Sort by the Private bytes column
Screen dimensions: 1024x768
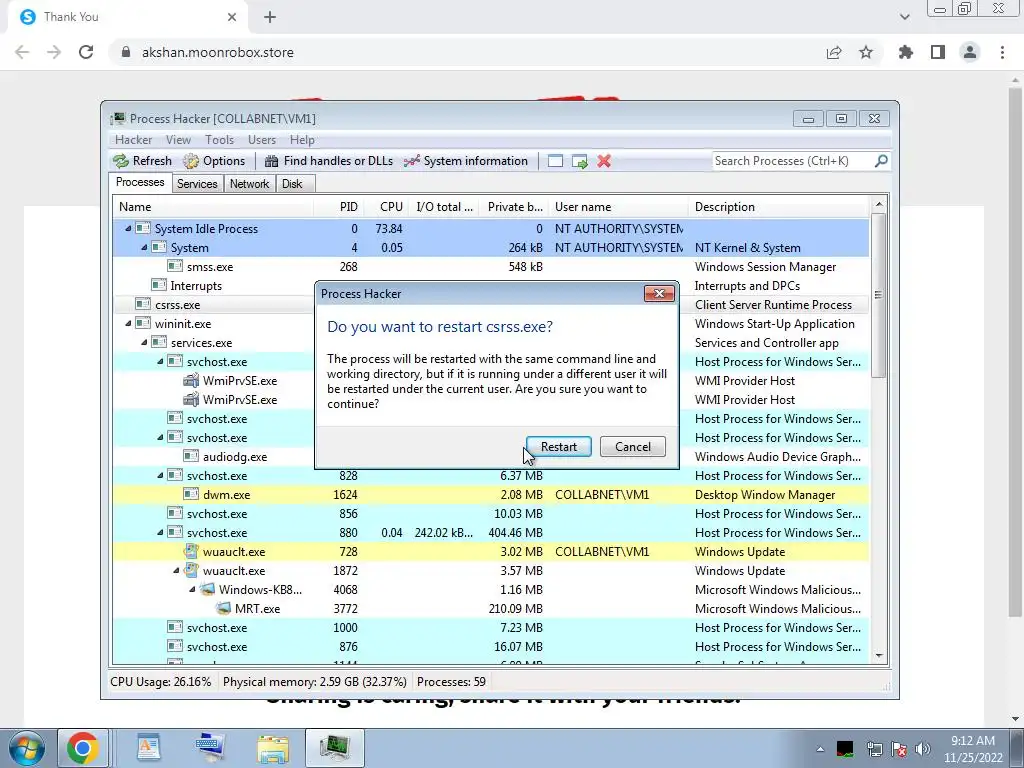click(x=515, y=207)
